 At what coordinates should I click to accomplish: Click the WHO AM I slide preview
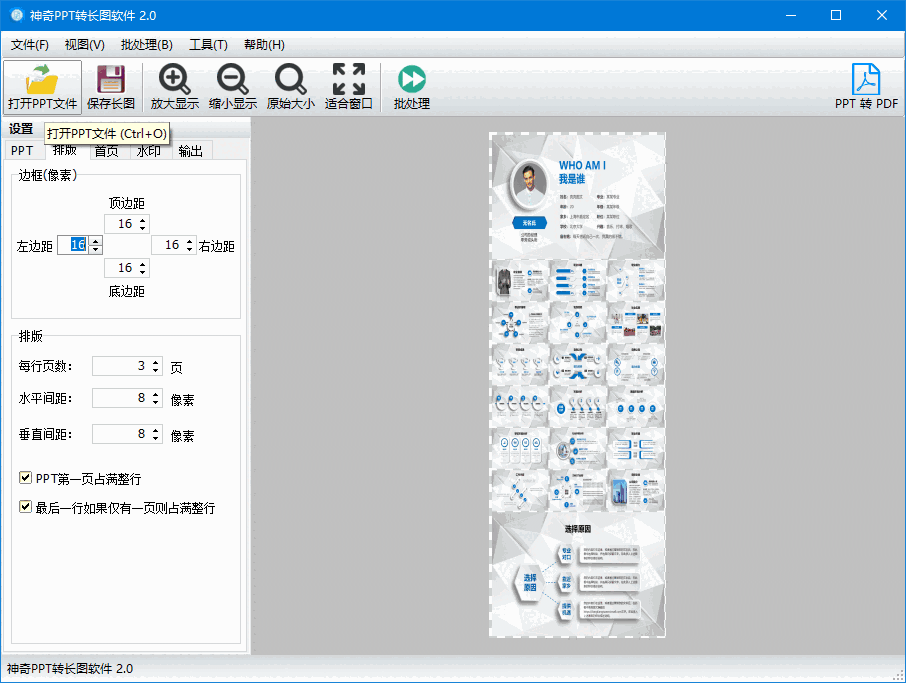577,196
